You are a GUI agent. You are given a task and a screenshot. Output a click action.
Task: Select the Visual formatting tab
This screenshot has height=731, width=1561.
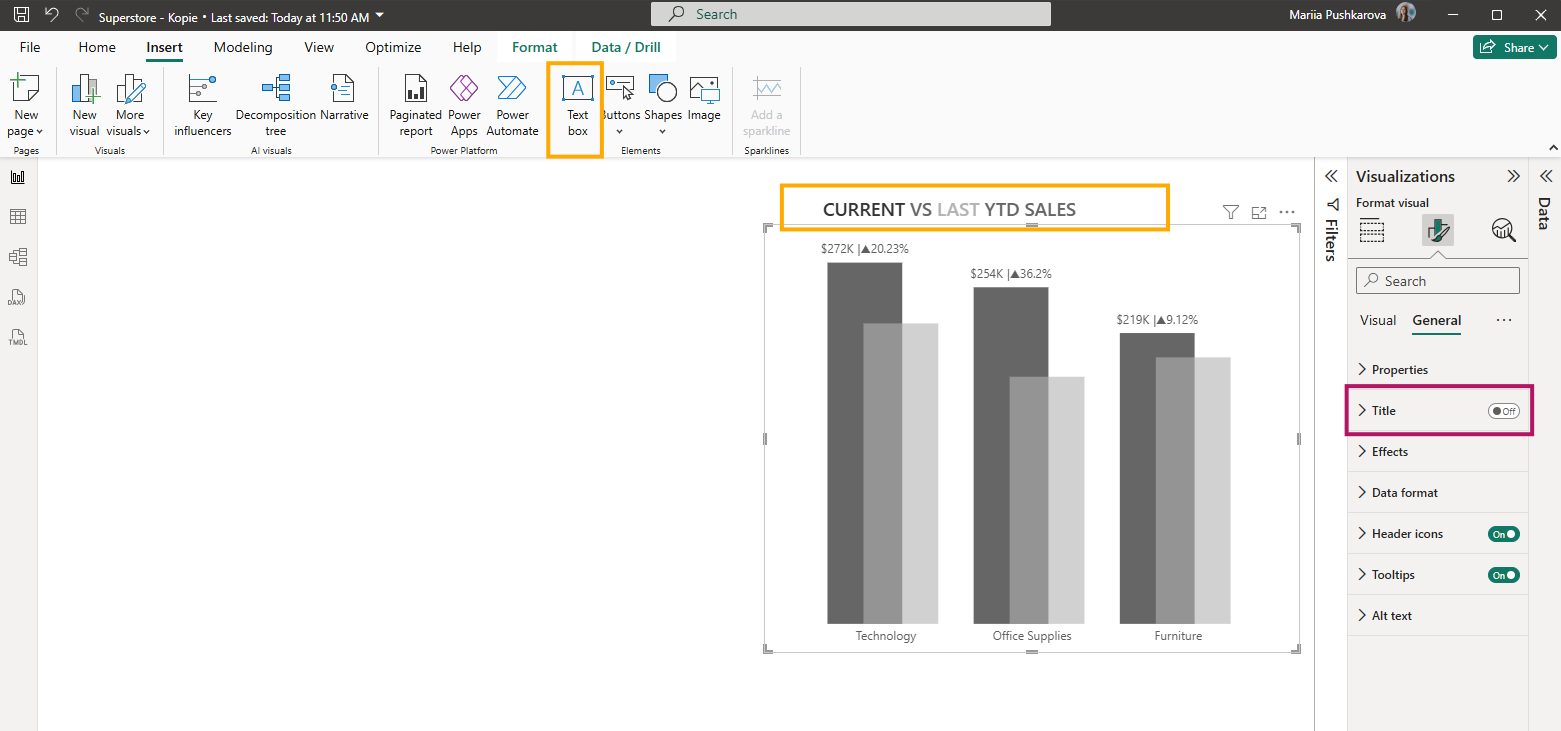1377,320
